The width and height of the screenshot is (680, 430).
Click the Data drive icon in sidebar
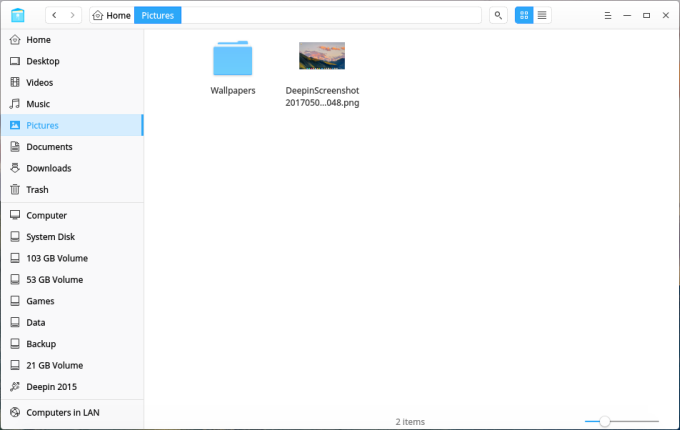pyautogui.click(x=15, y=322)
